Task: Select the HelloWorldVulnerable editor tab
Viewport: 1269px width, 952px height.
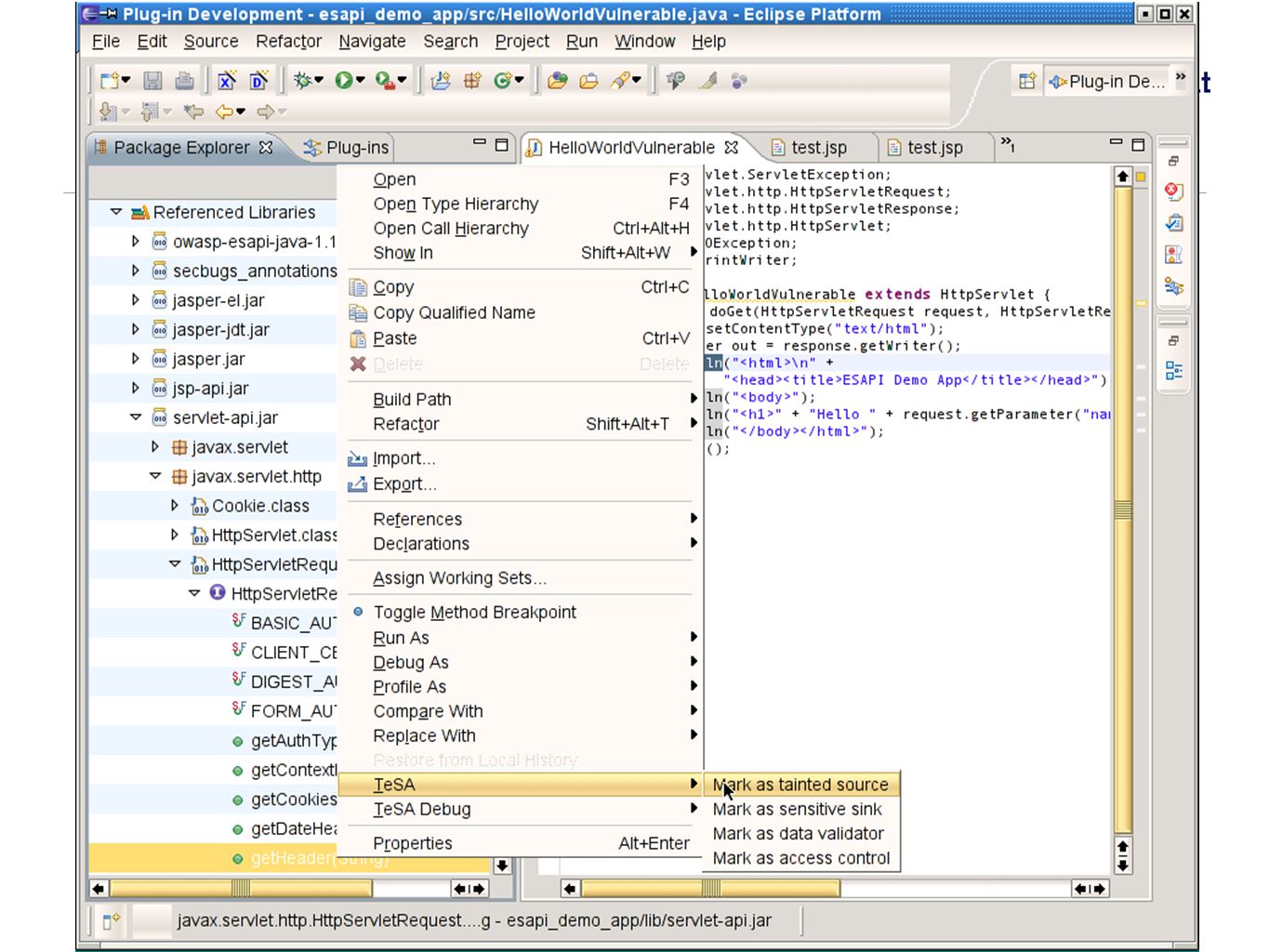Action: coord(631,148)
